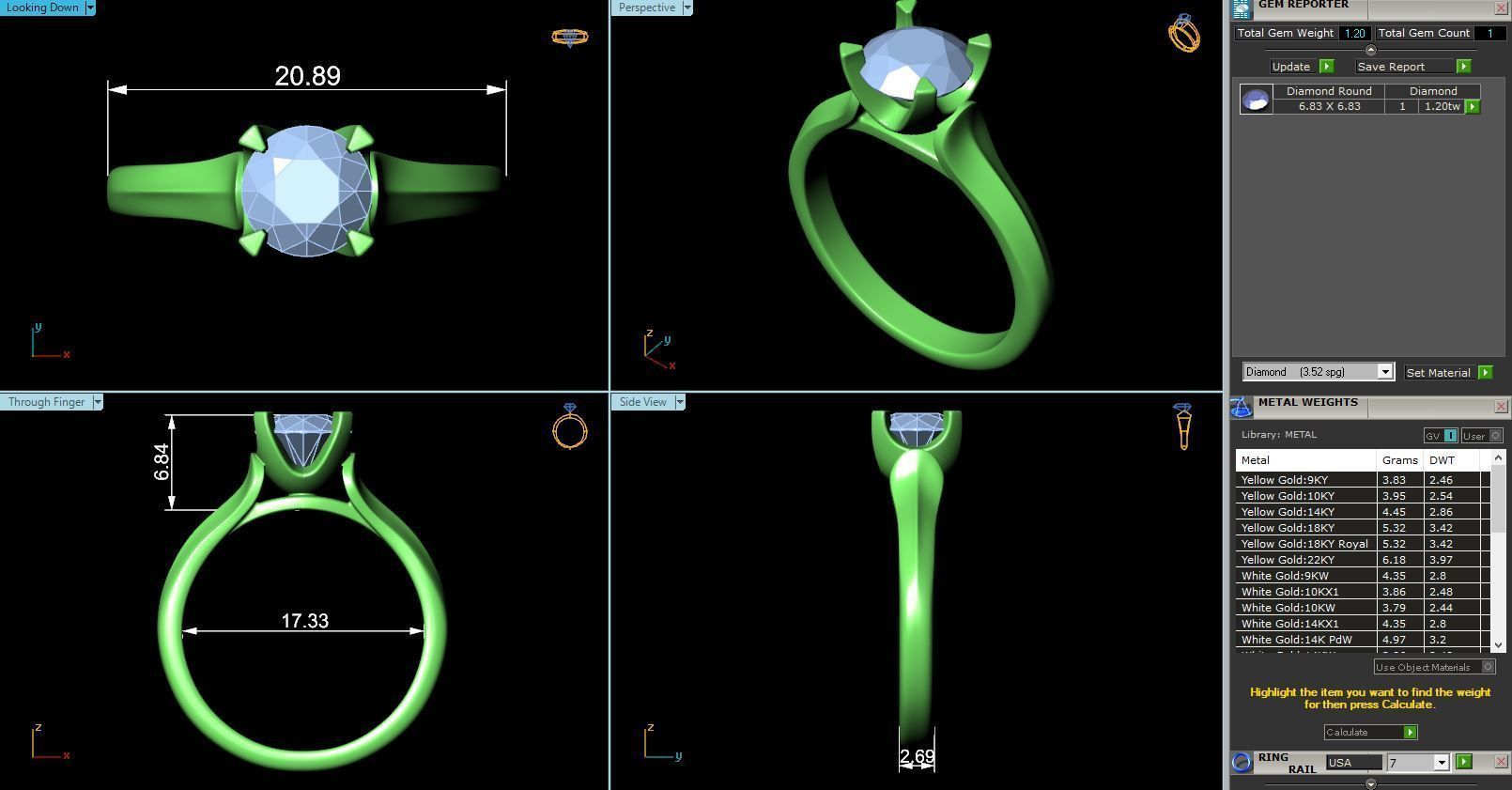Image resolution: width=1512 pixels, height=790 pixels.
Task: Click the green arrow beside Calculate
Action: click(1410, 732)
